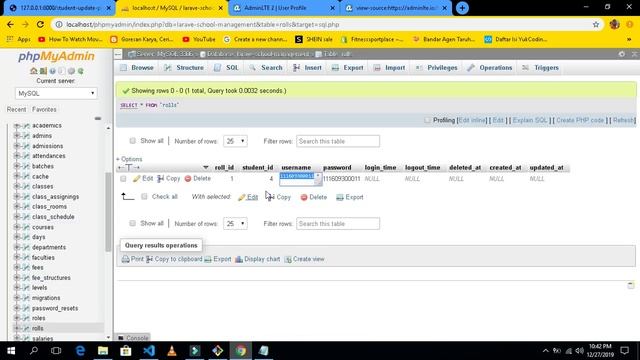The width and height of the screenshot is (640, 360).
Task: Open the Console bar
Action: [x=133, y=338]
